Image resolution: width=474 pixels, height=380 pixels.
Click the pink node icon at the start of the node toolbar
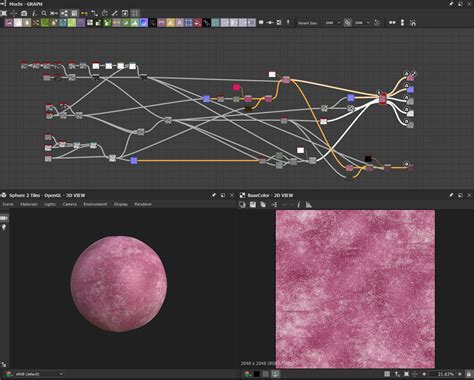9,23
